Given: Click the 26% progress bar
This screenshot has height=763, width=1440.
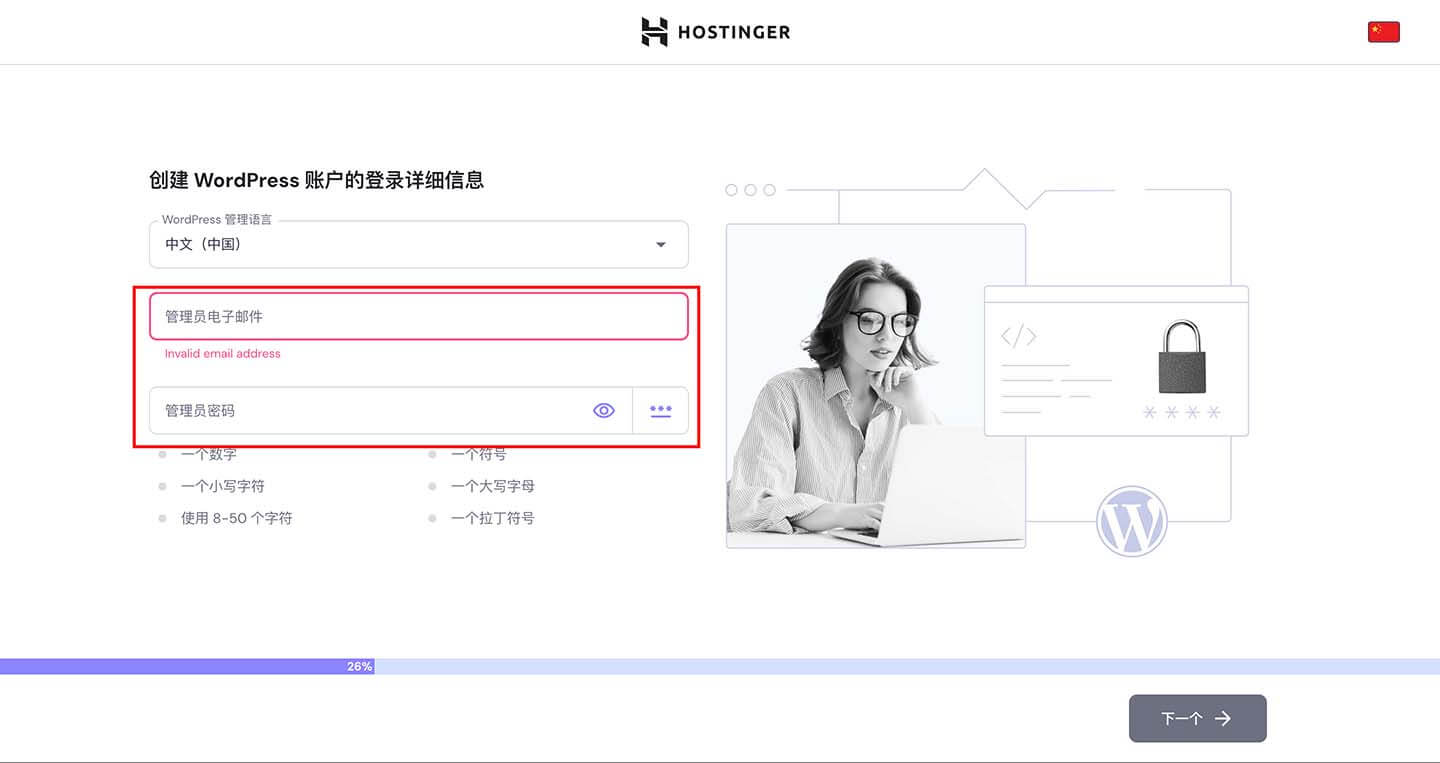Looking at the screenshot, I should pyautogui.click(x=719, y=666).
